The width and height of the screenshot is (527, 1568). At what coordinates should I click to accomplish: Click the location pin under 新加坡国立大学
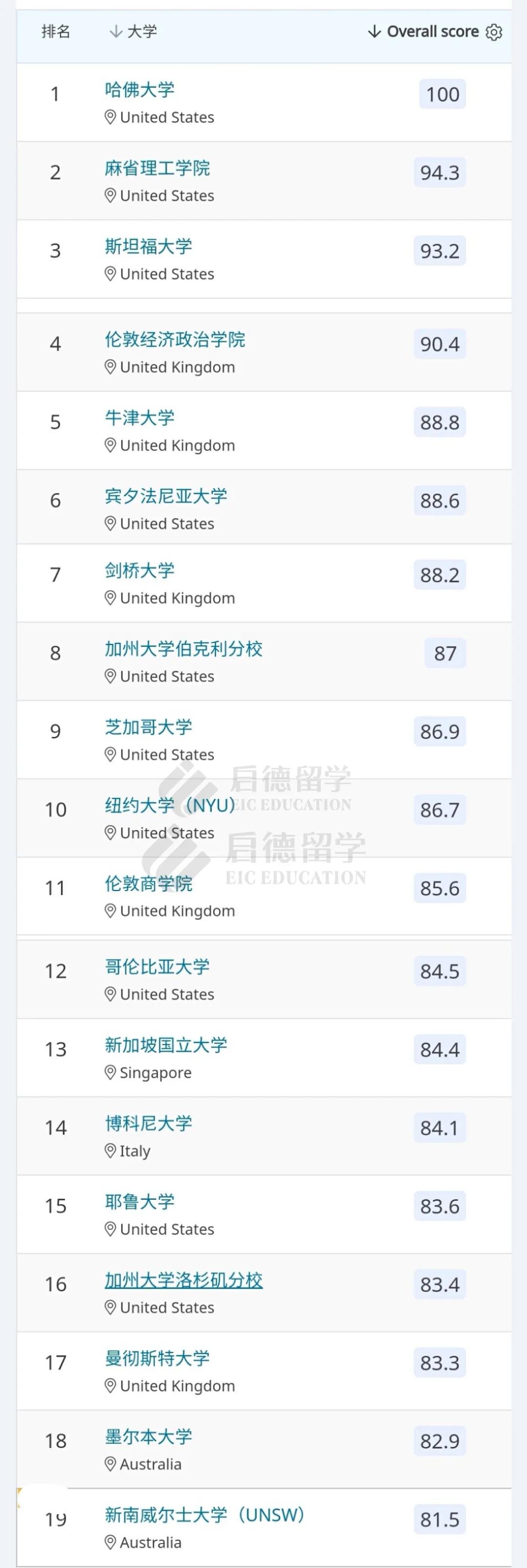[110, 1072]
